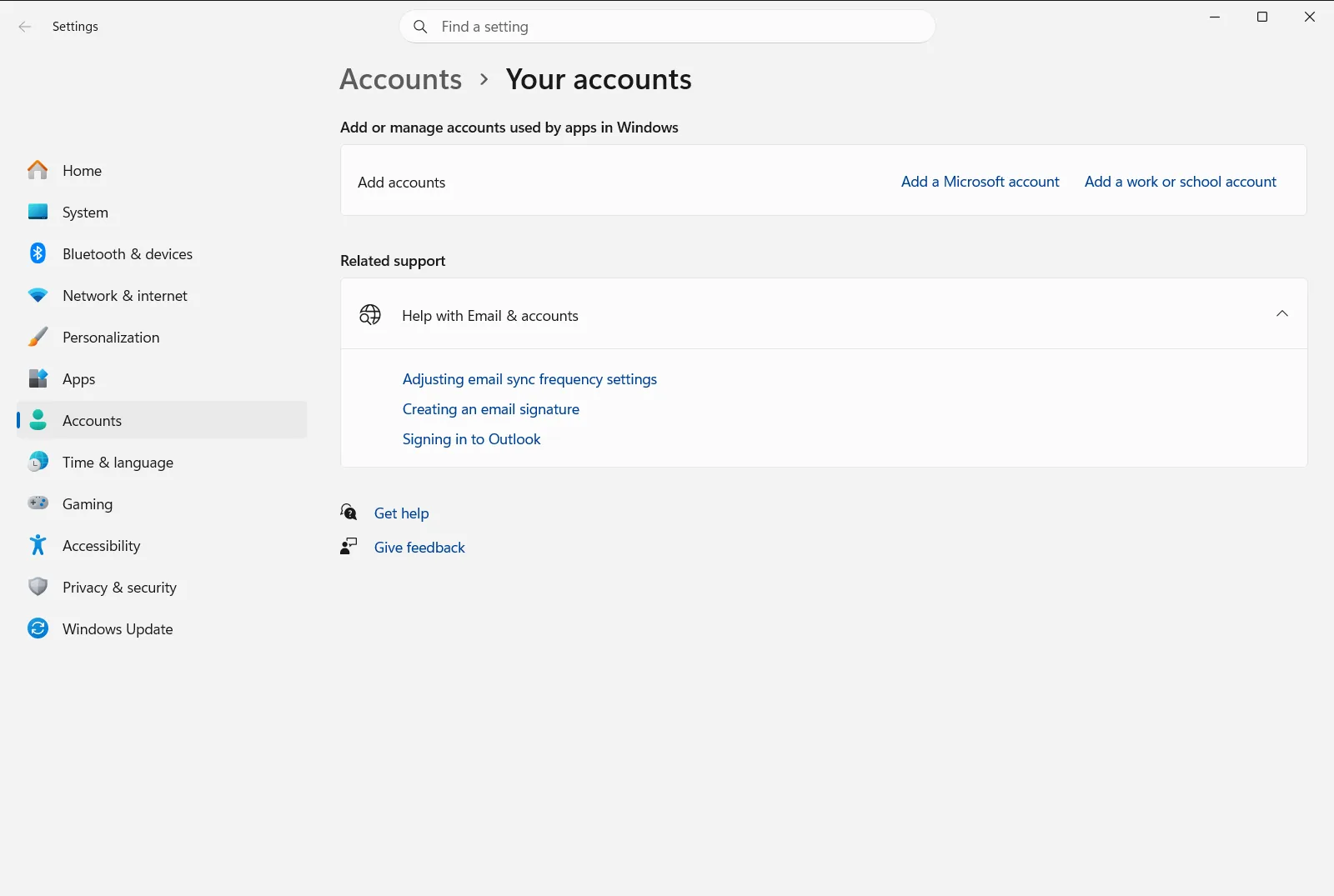The width and height of the screenshot is (1334, 896).
Task: Click the Network wifi icon
Action: tap(38, 295)
